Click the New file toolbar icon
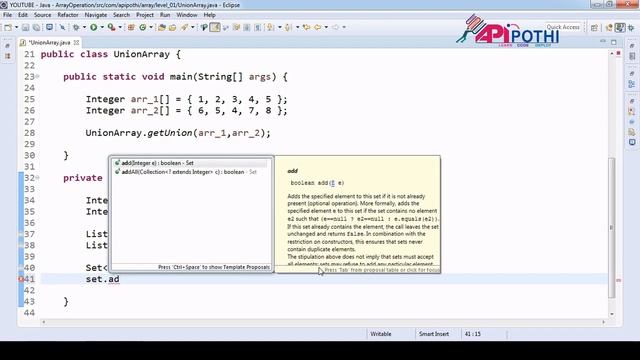 click(8, 27)
